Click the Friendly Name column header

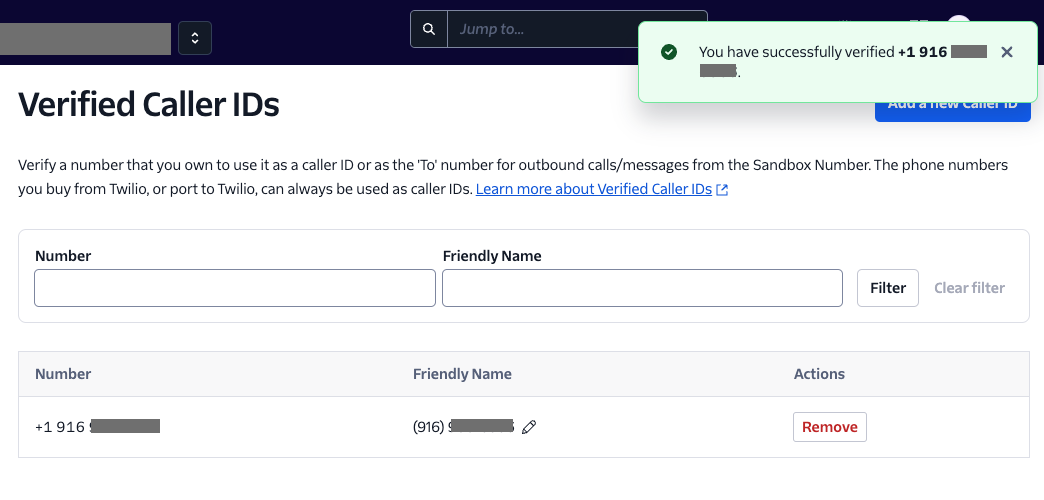point(462,374)
